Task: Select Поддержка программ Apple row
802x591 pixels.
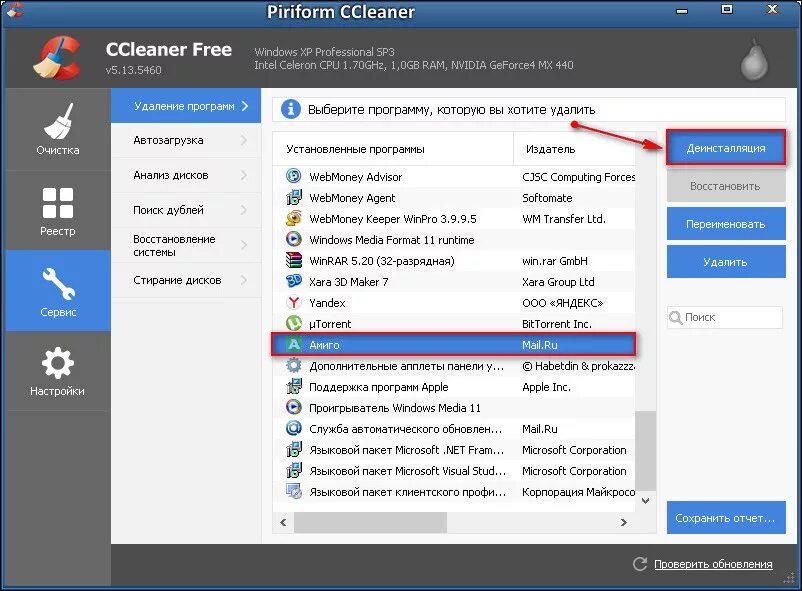Action: pos(454,386)
